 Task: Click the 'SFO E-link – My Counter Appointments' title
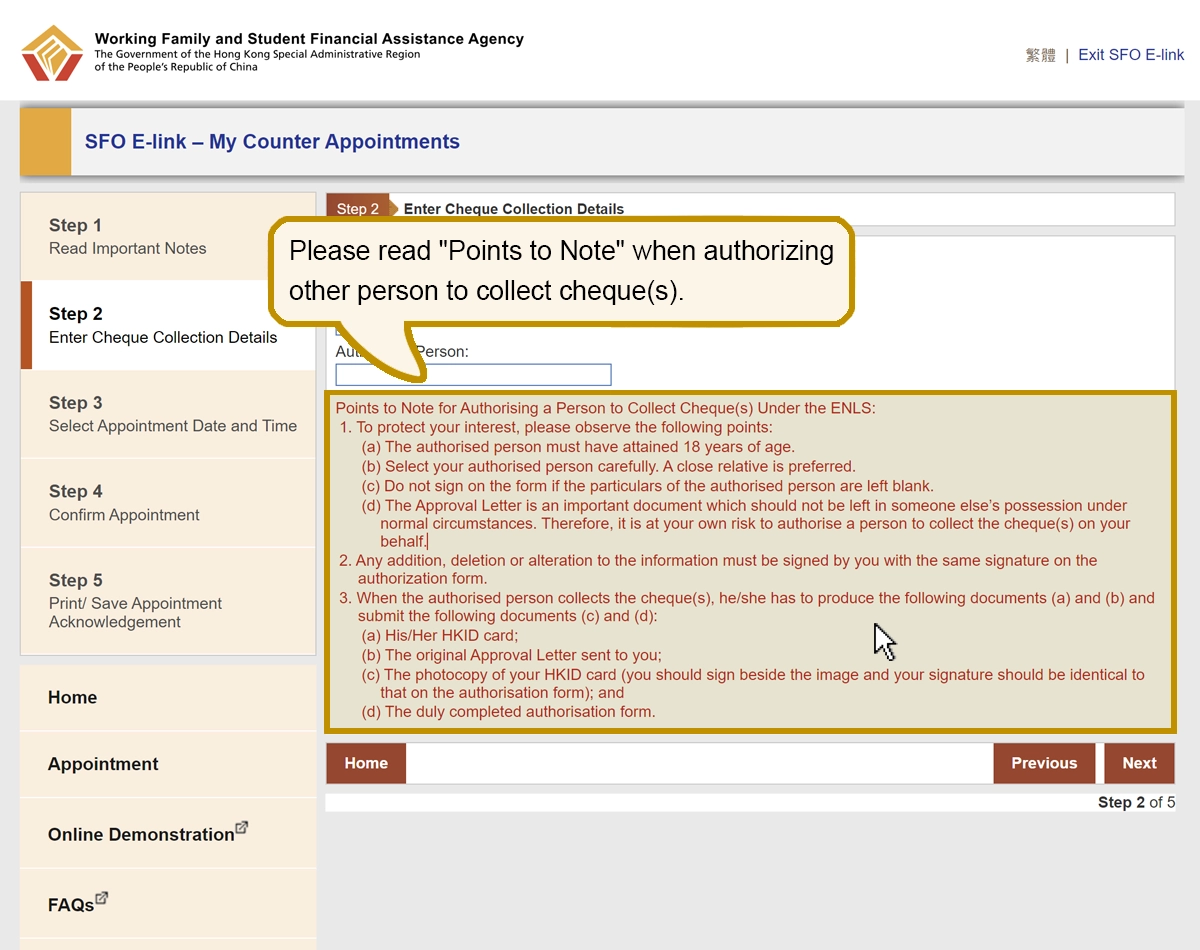pyautogui.click(x=272, y=142)
